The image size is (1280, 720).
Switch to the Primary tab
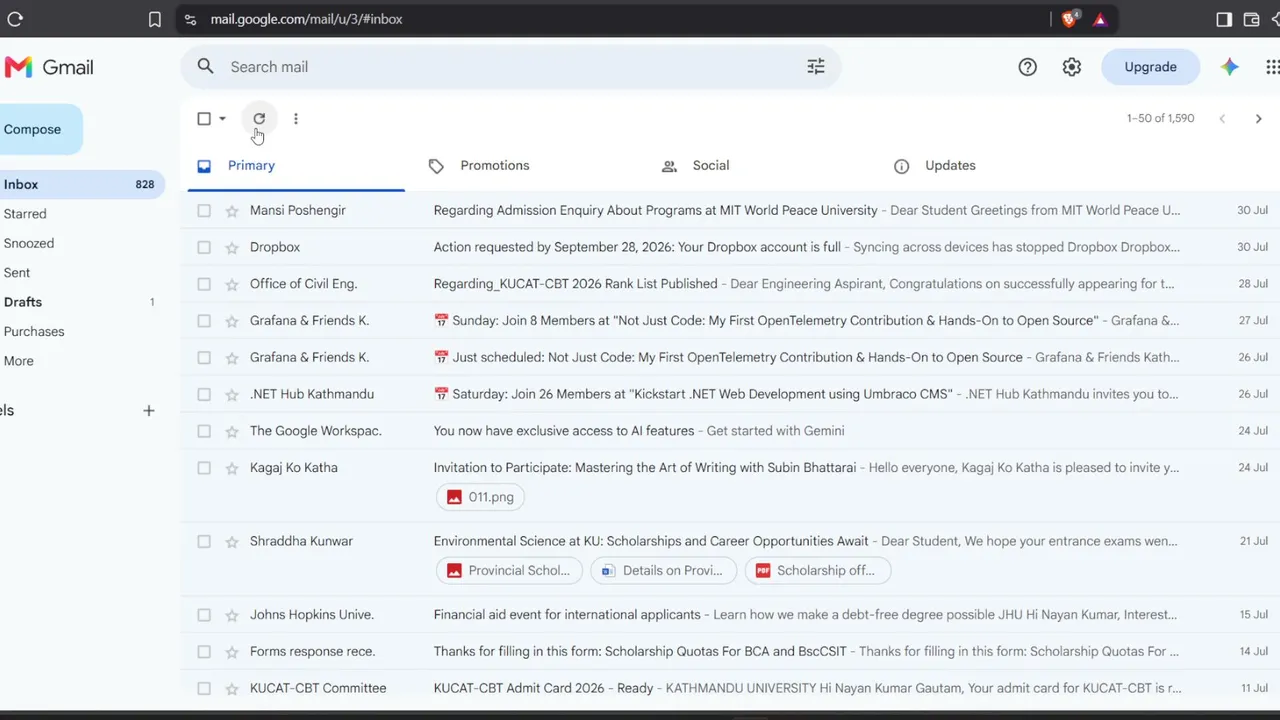coord(296,166)
